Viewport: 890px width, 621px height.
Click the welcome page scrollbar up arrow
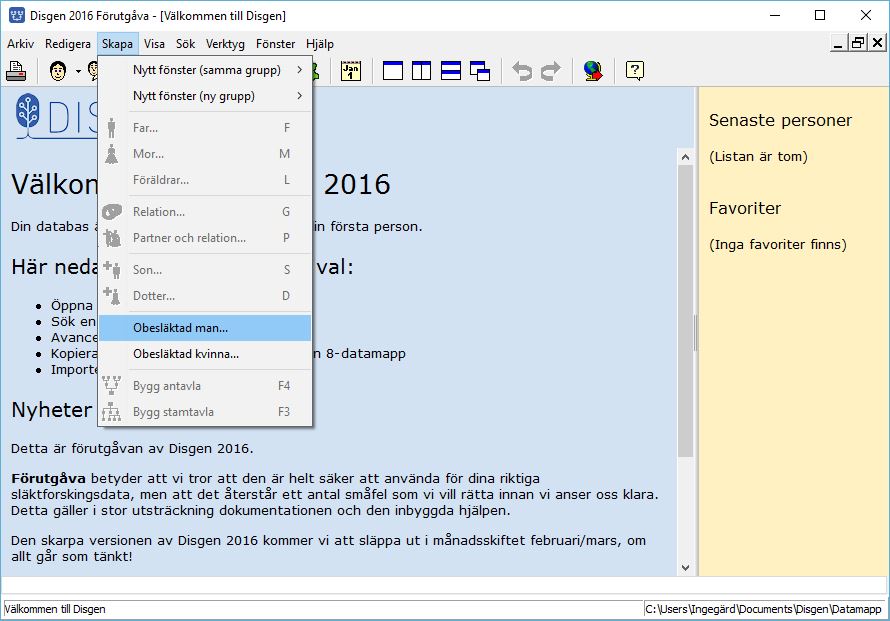[x=686, y=157]
